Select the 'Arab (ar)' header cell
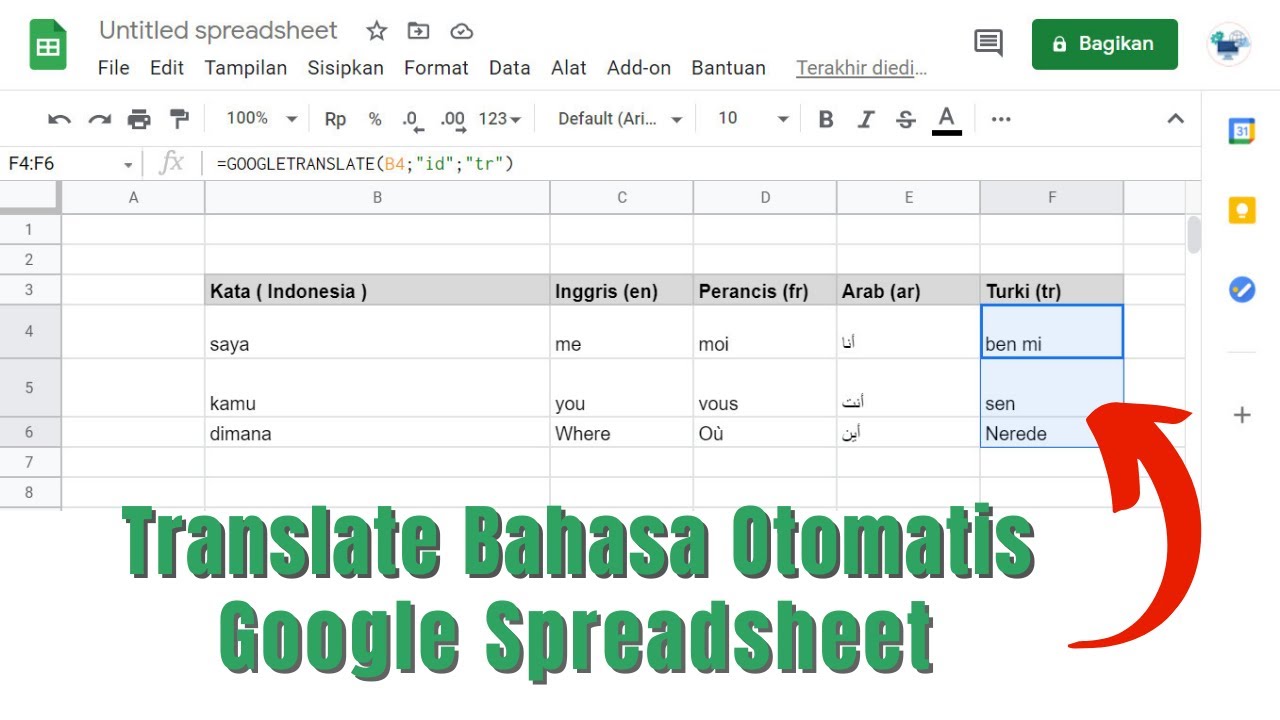 (909, 290)
